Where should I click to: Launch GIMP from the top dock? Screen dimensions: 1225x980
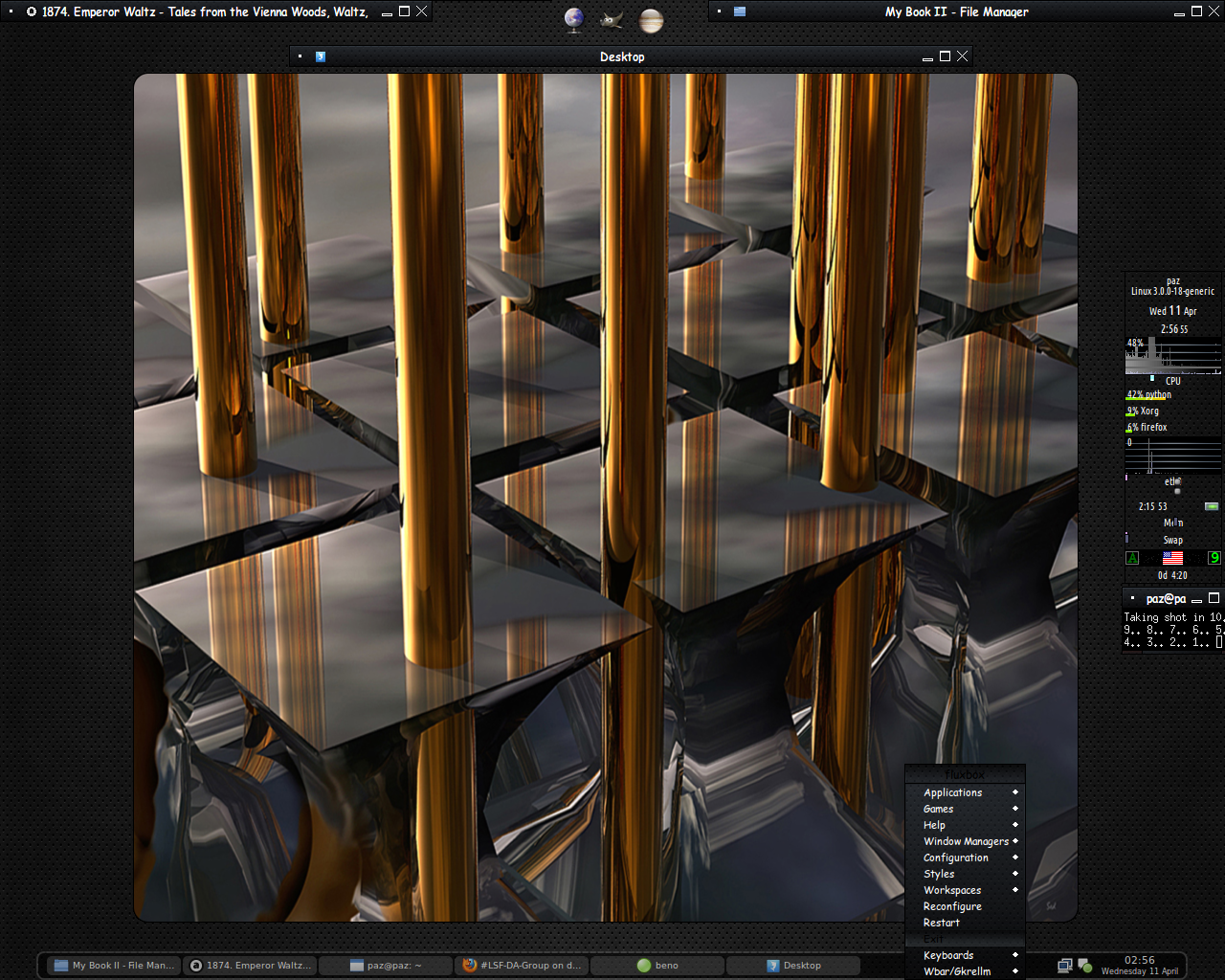[x=612, y=19]
